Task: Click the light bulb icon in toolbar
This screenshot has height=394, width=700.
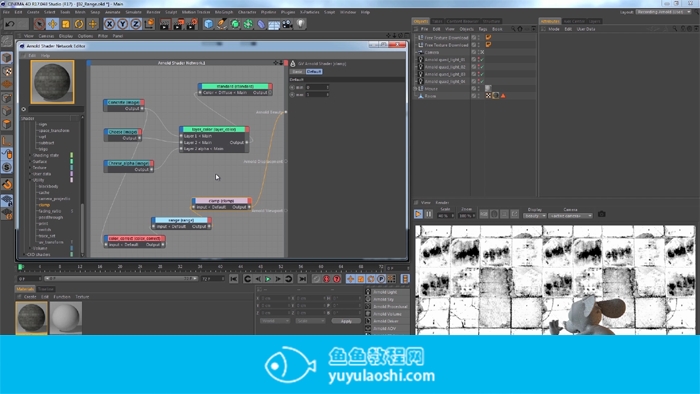Action: coord(301,24)
